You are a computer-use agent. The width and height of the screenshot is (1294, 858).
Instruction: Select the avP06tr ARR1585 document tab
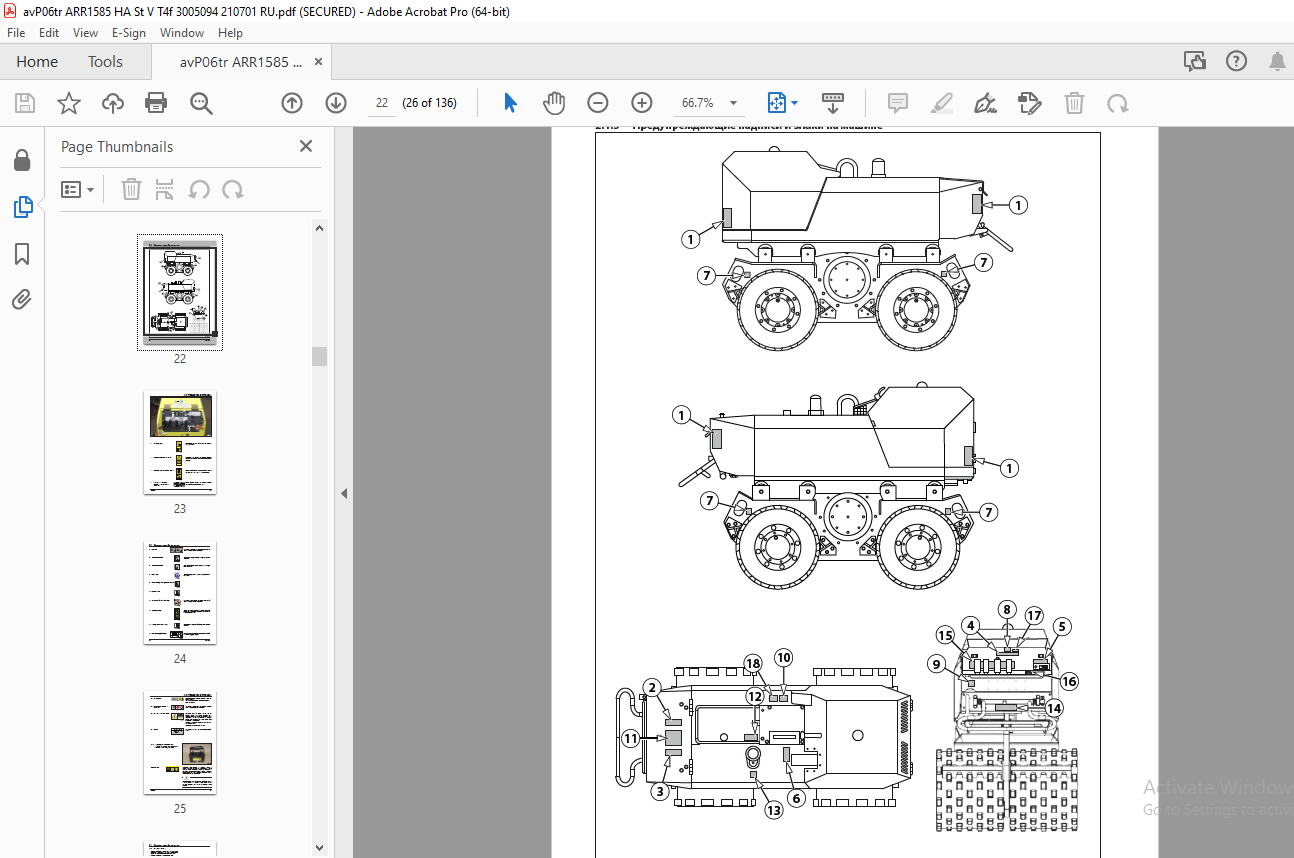241,62
